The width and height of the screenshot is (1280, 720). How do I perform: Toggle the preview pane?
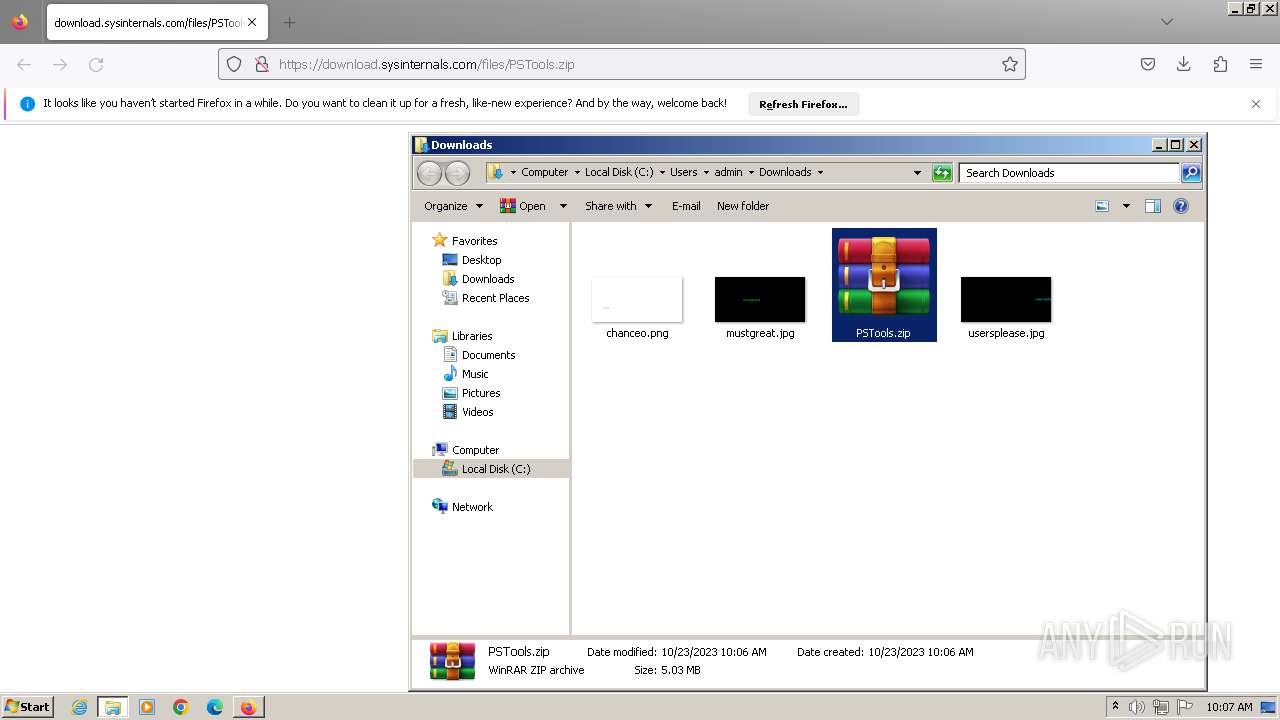[1153, 206]
